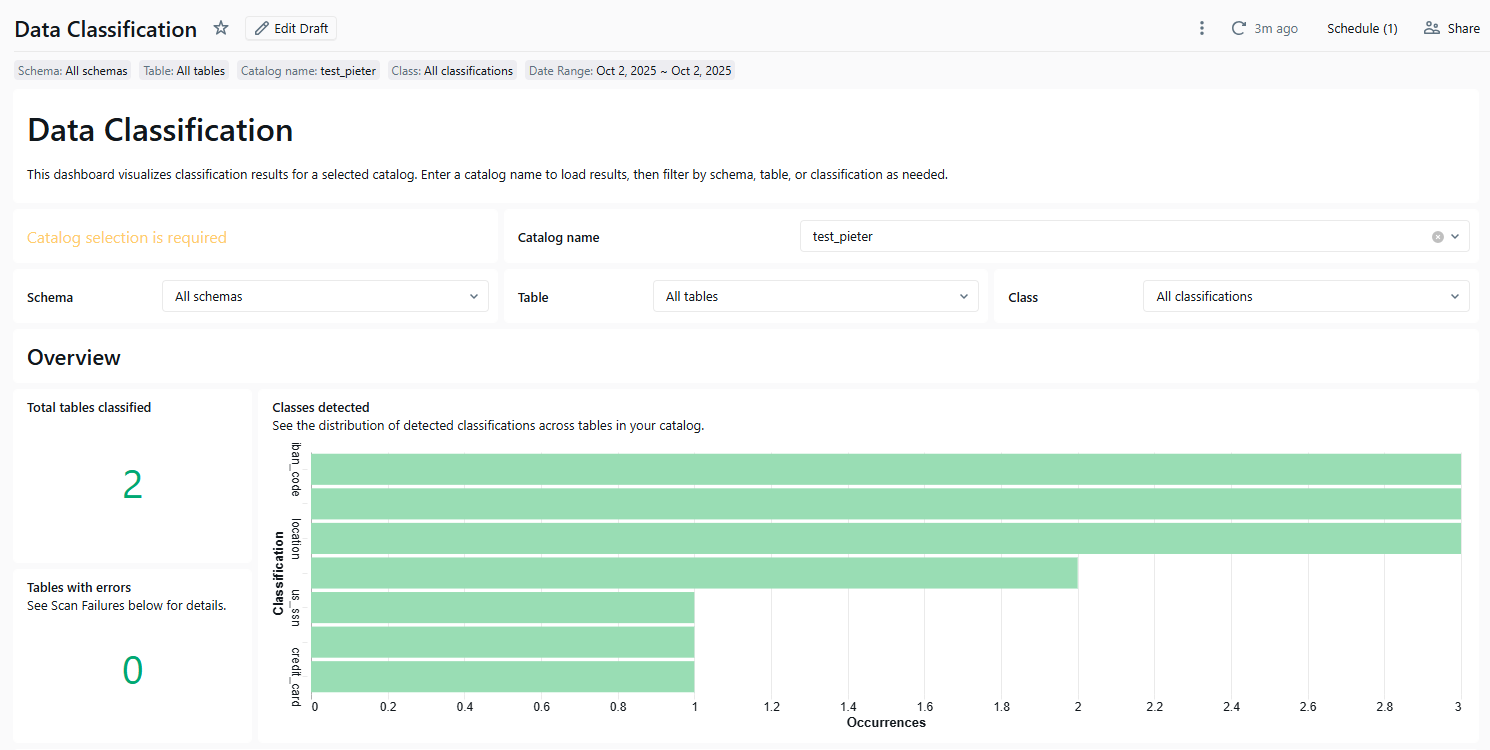
Task: Clear the test_pieter catalog name selection
Action: click(1437, 237)
